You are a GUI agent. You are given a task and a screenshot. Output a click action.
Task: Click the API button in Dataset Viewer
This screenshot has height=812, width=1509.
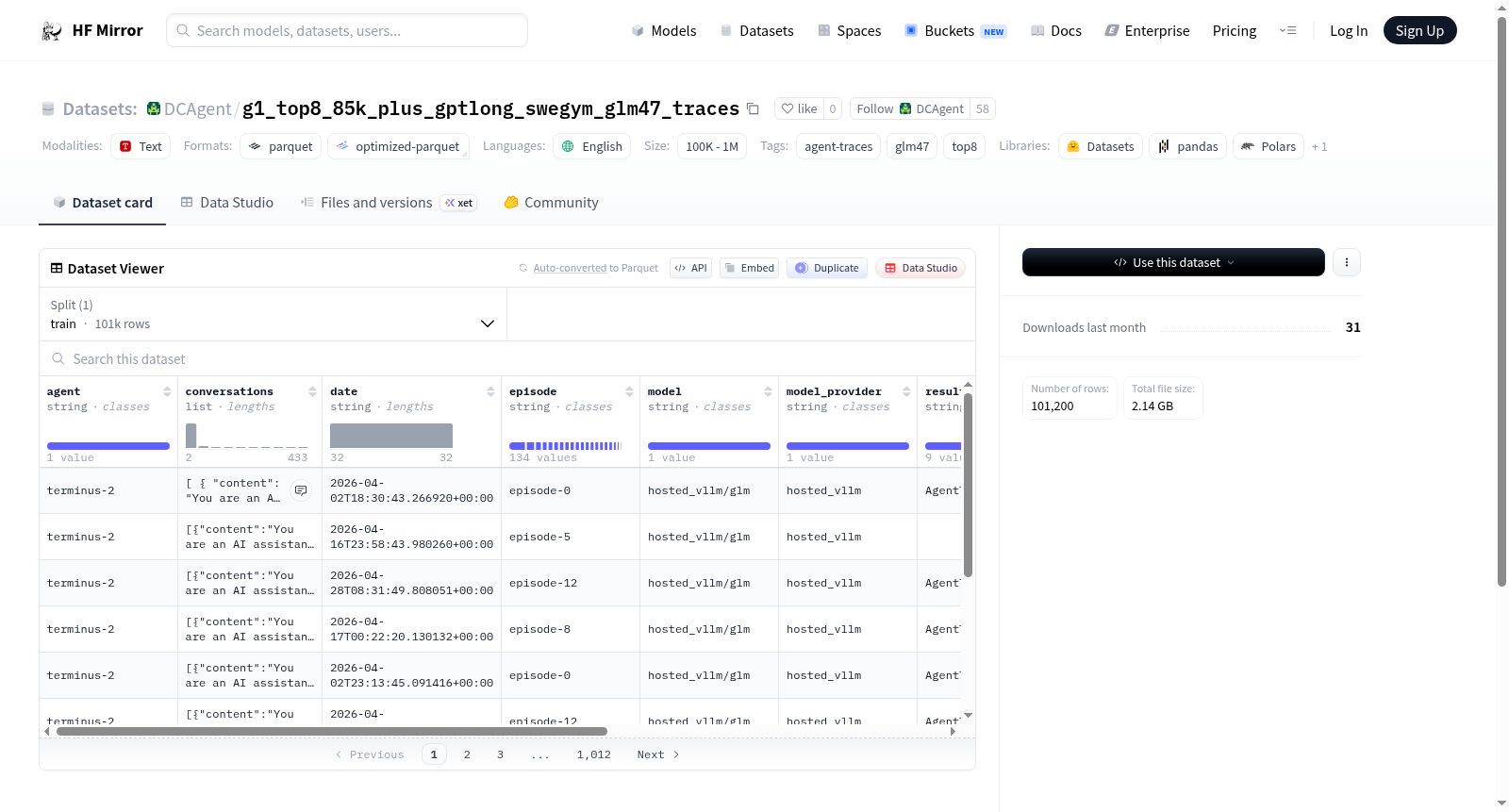[x=690, y=268]
